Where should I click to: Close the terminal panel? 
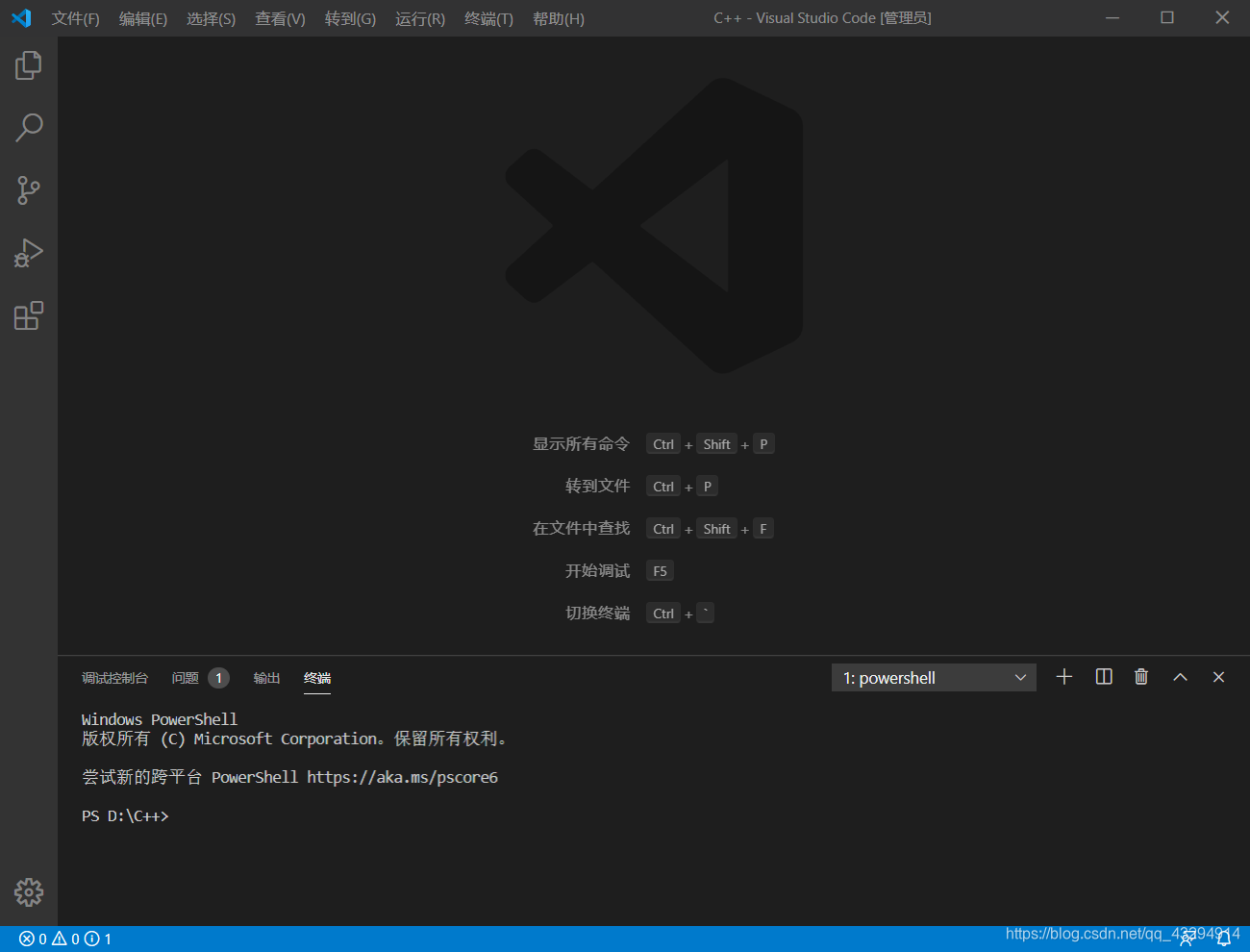pos(1218,677)
